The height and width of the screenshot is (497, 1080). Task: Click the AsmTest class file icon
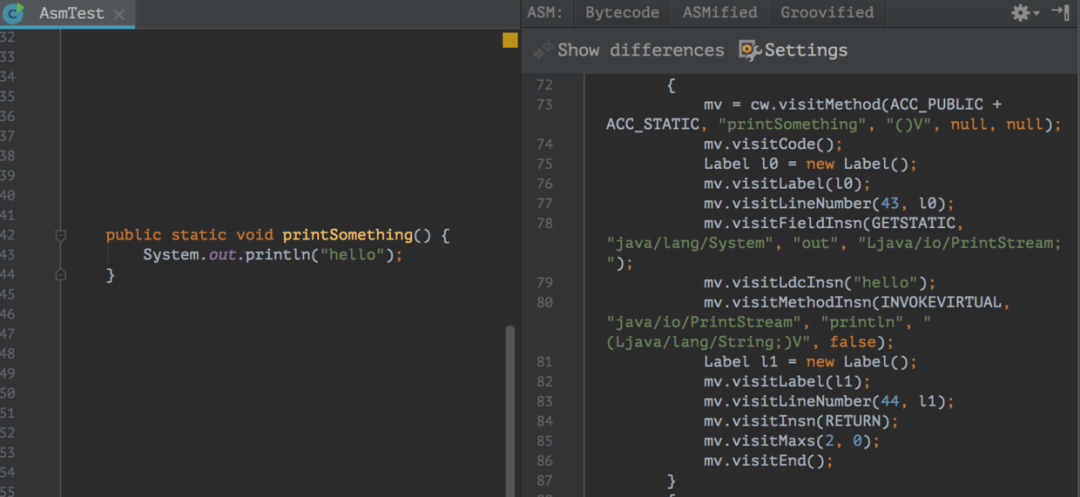14,12
